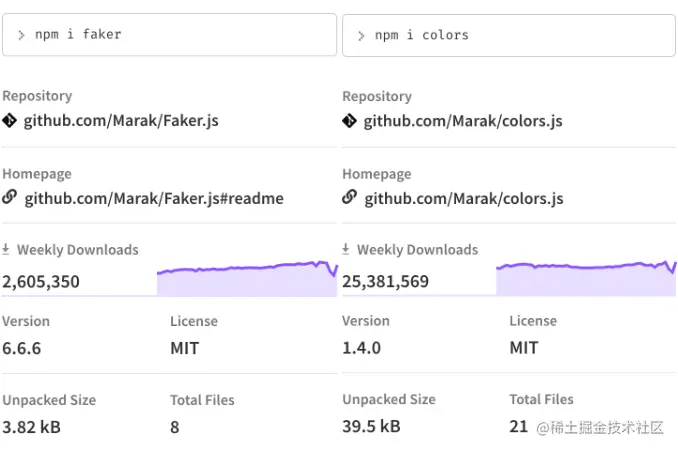Click git icon beside Faker.js repository
This screenshot has height=450, width=678.
pyautogui.click(x=10, y=121)
